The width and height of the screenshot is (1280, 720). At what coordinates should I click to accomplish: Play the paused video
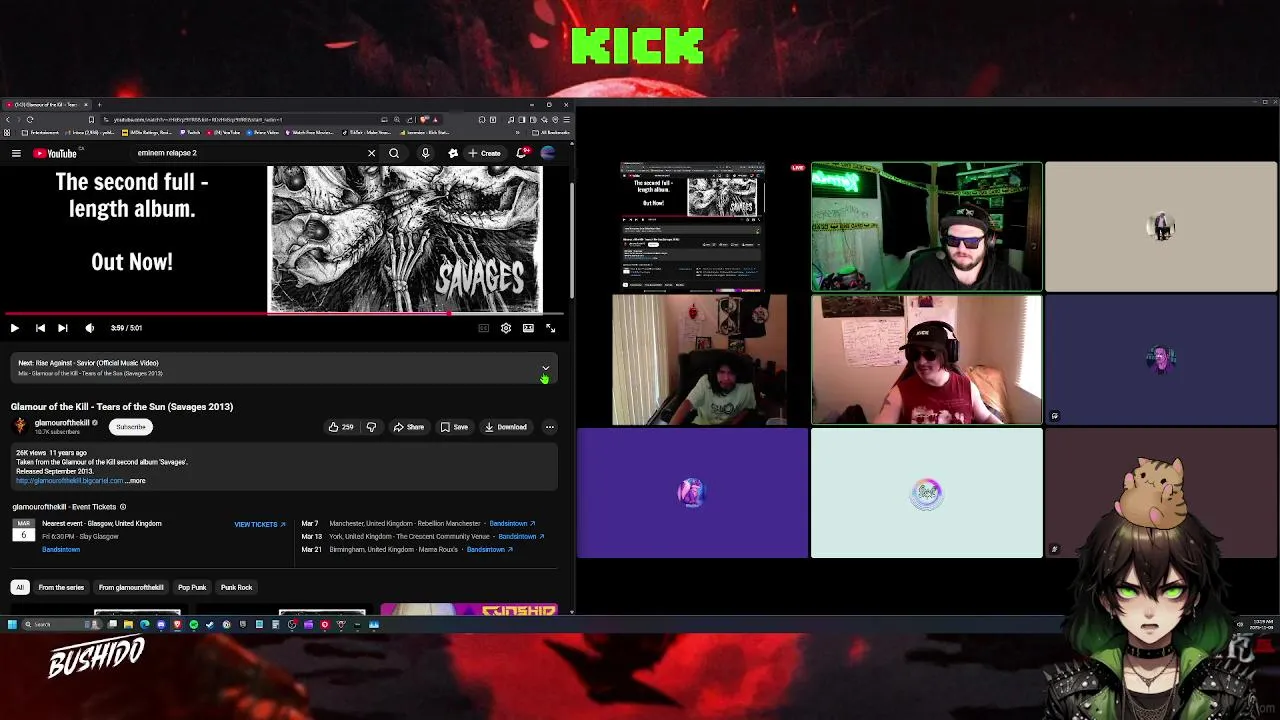coord(15,328)
